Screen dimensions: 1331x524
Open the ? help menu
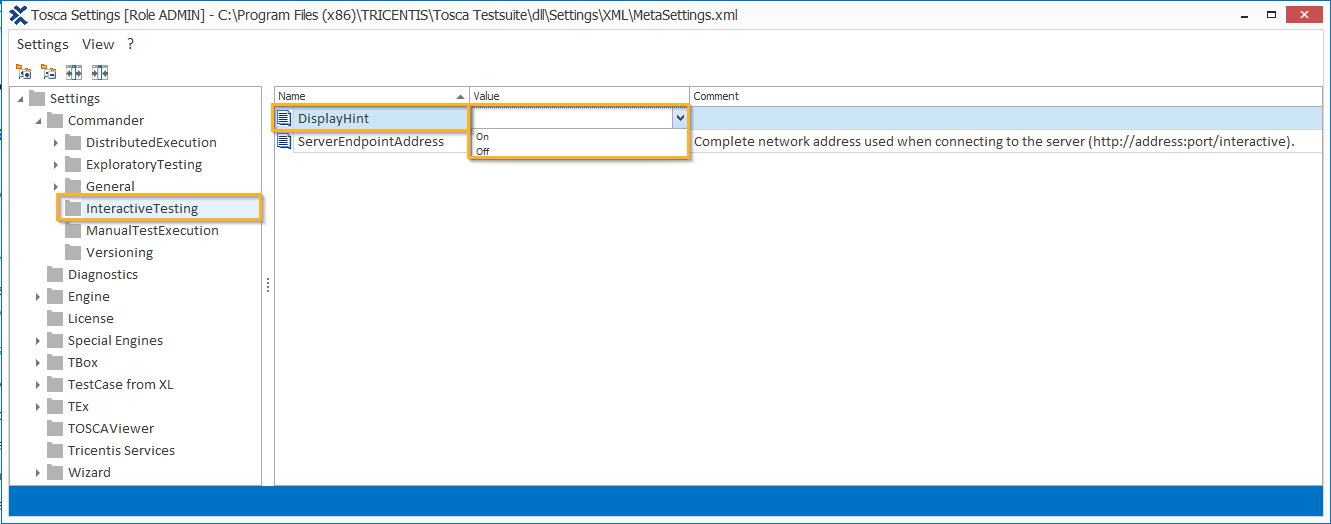click(130, 44)
